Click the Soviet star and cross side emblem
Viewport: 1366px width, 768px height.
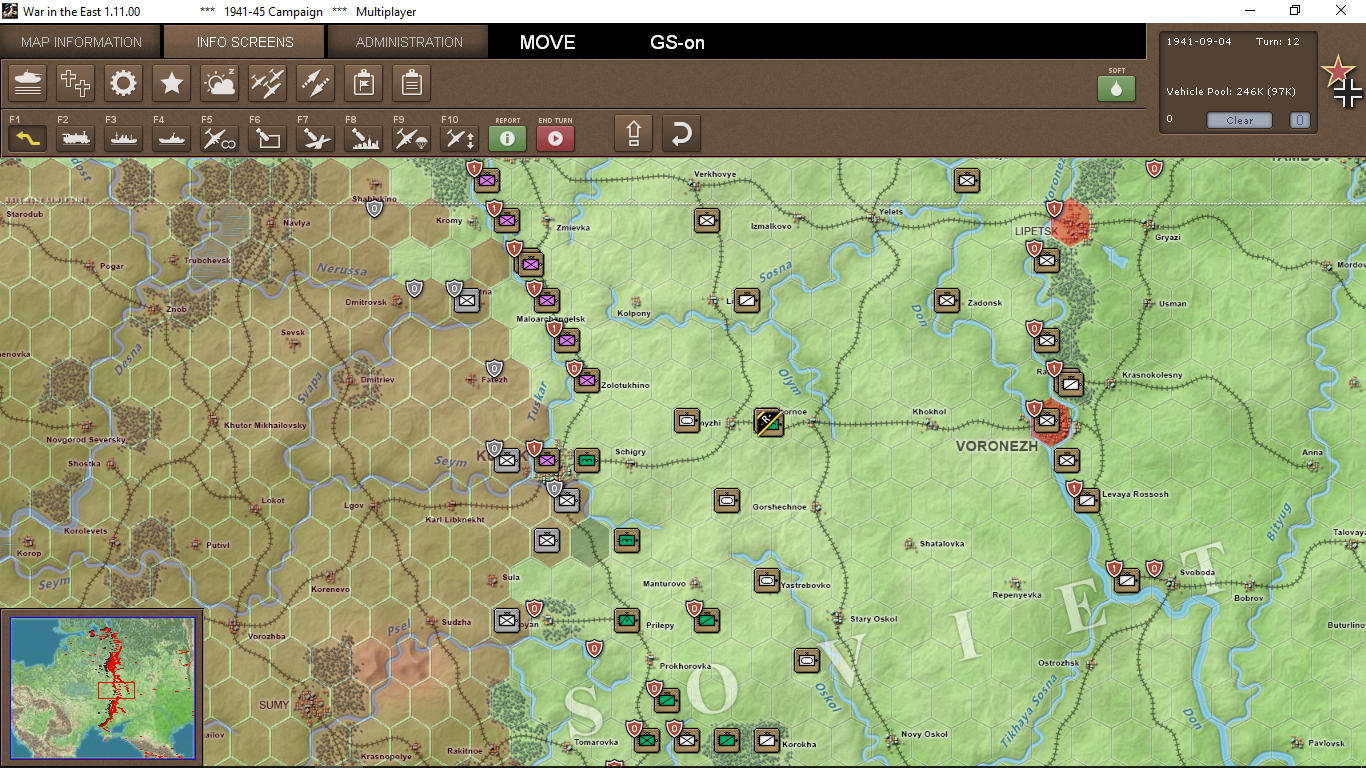tap(1341, 82)
